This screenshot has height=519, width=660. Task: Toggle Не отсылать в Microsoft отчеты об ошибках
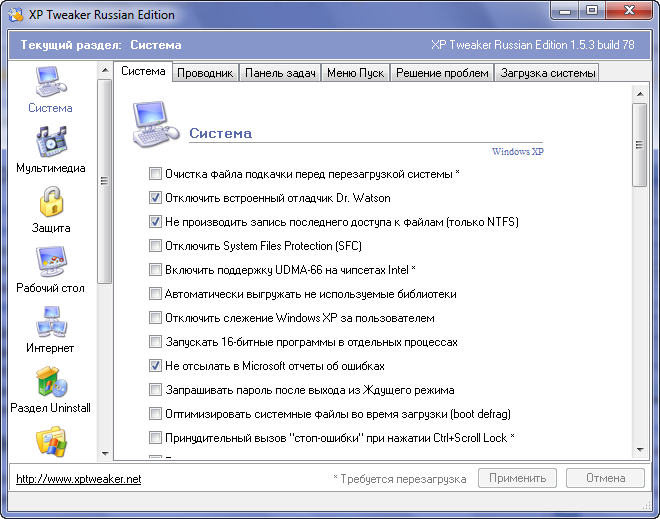point(155,366)
